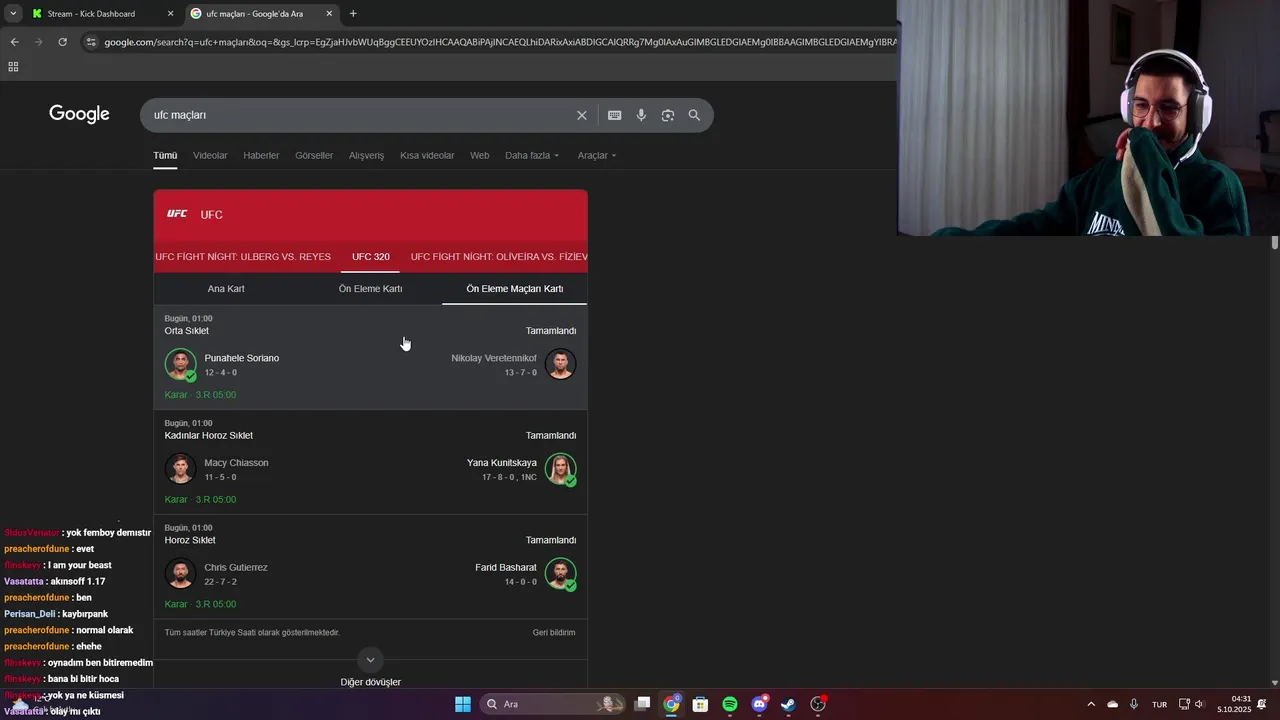Select the Alışveriş search tab

coord(366,155)
